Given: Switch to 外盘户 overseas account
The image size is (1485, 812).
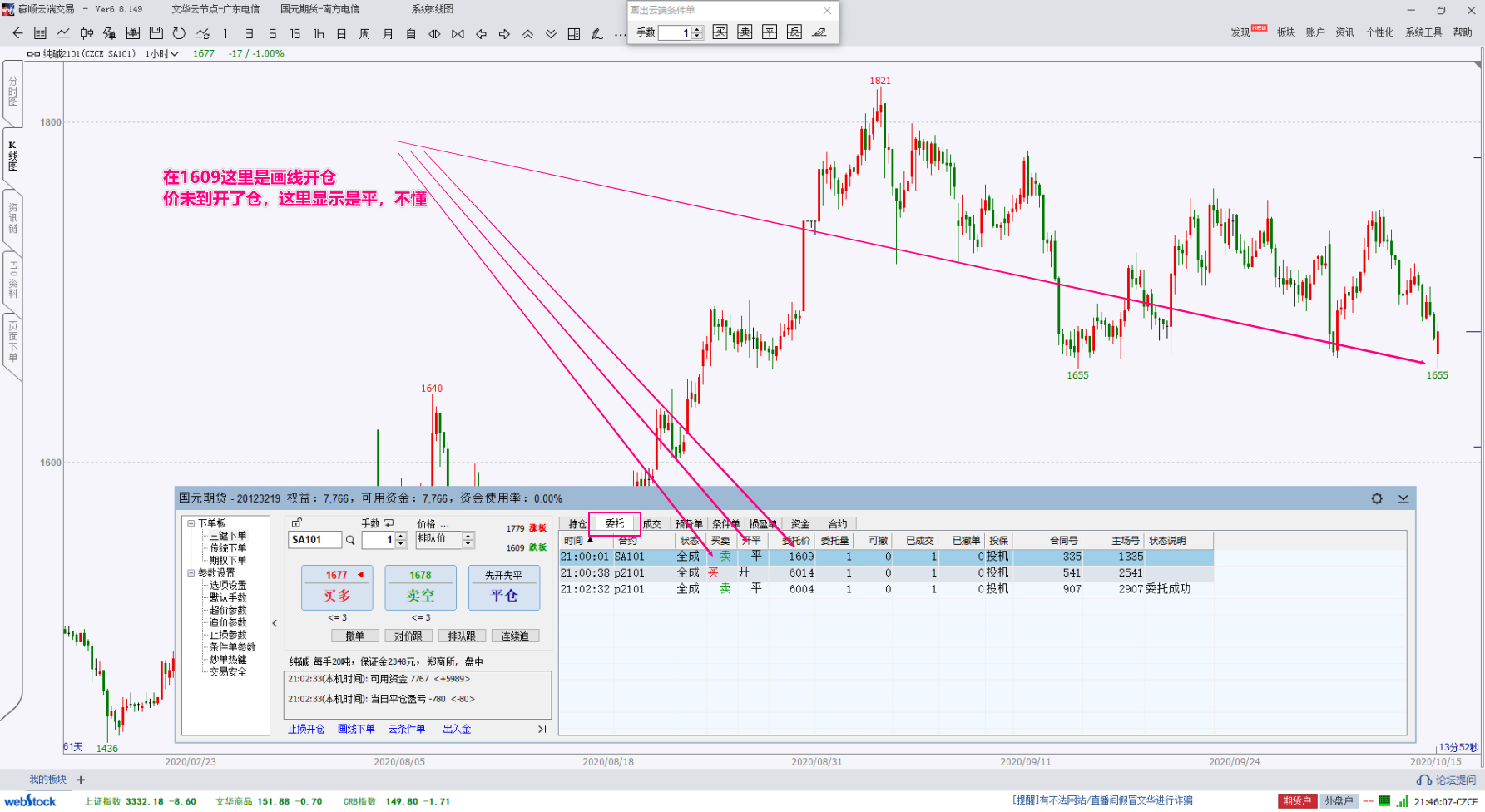Looking at the screenshot, I should [x=1339, y=801].
